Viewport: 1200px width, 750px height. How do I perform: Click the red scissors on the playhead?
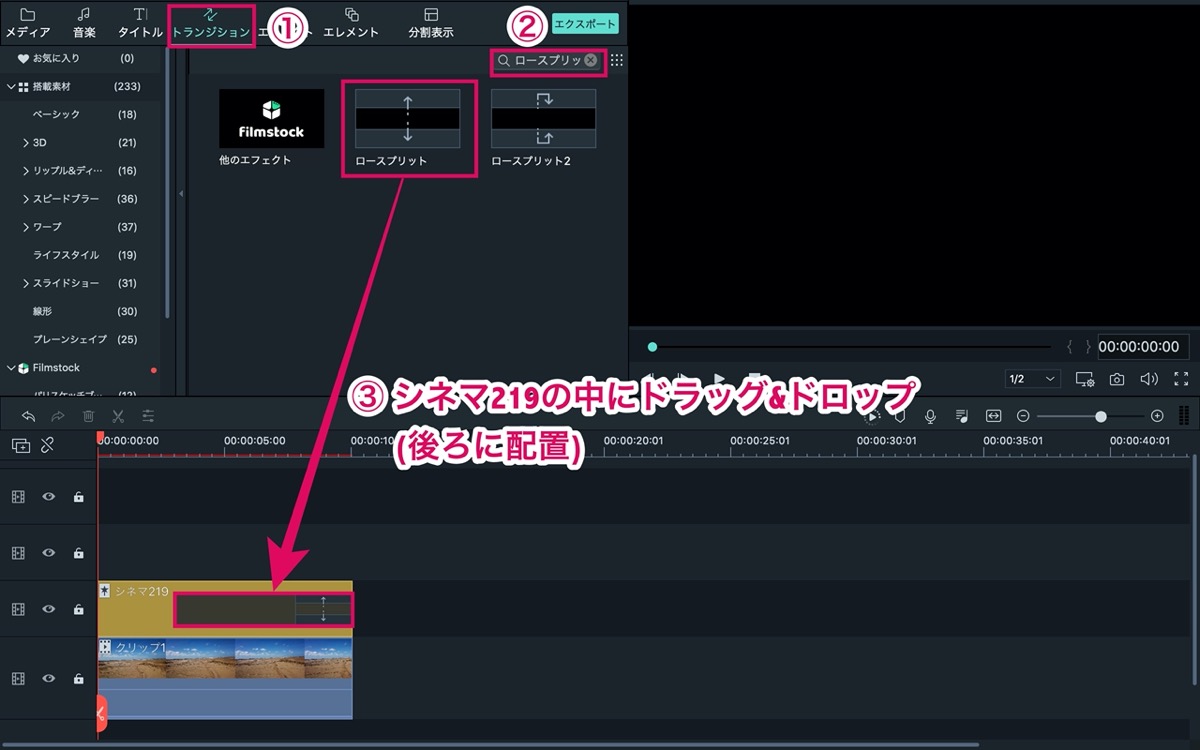click(100, 712)
